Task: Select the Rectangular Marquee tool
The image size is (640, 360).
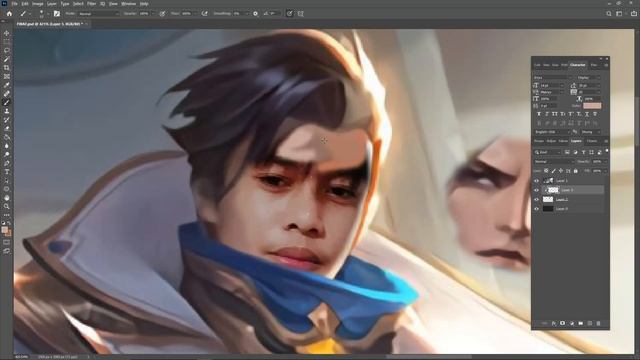Action: point(7,42)
